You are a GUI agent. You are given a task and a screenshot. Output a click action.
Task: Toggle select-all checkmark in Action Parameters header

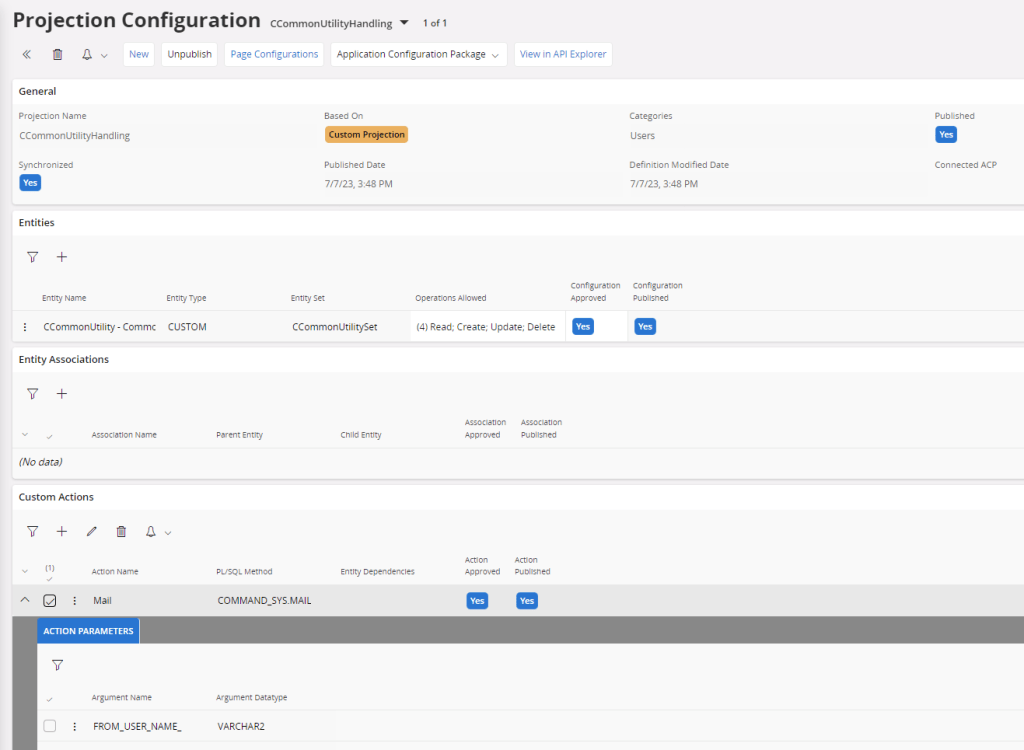tap(50, 699)
